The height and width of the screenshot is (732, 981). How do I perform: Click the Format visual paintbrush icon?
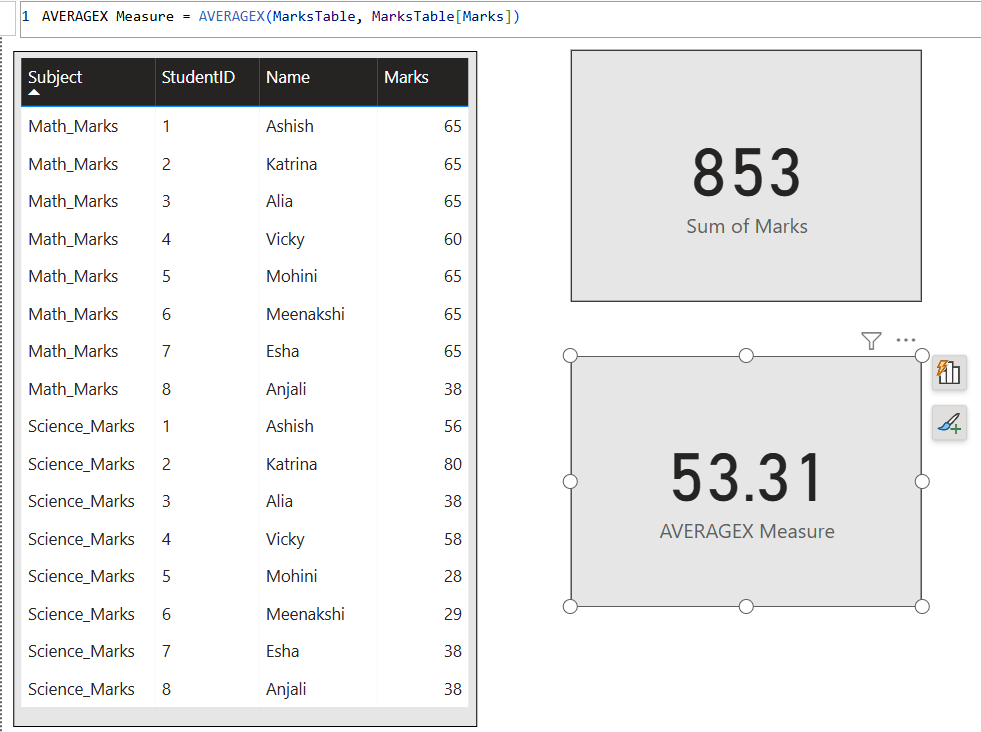948,422
